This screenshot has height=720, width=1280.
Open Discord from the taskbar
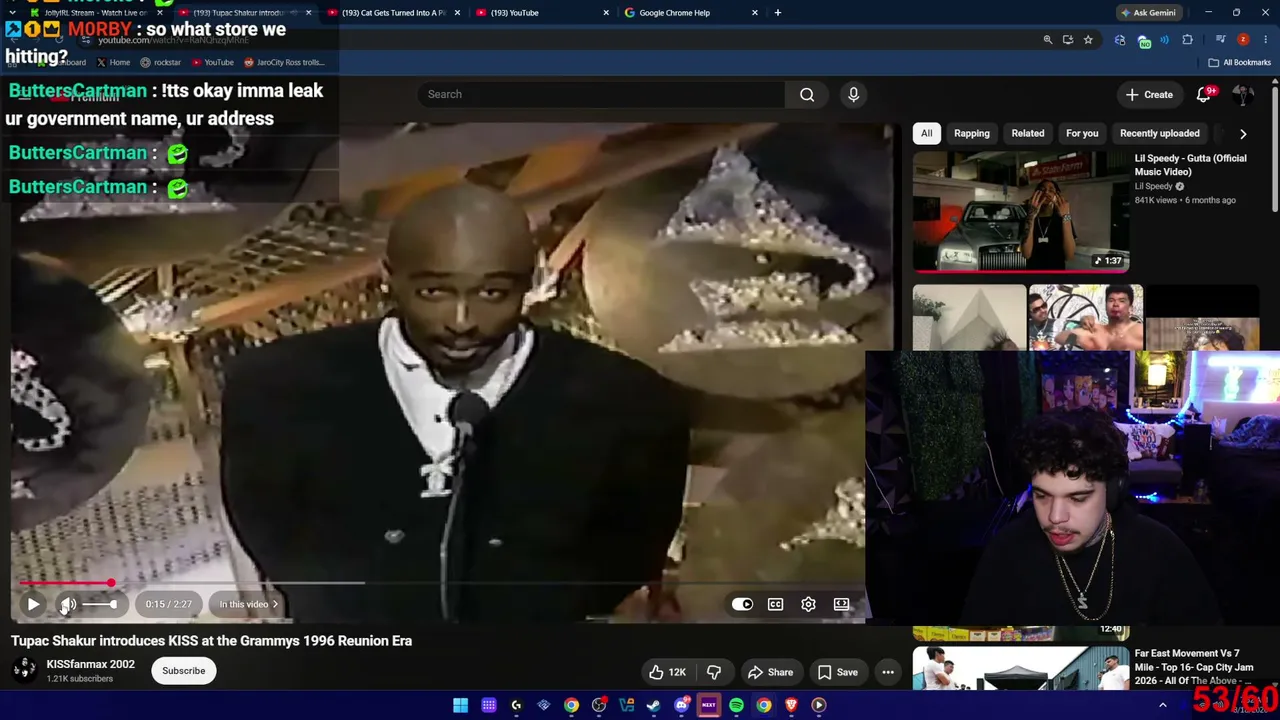coord(681,705)
